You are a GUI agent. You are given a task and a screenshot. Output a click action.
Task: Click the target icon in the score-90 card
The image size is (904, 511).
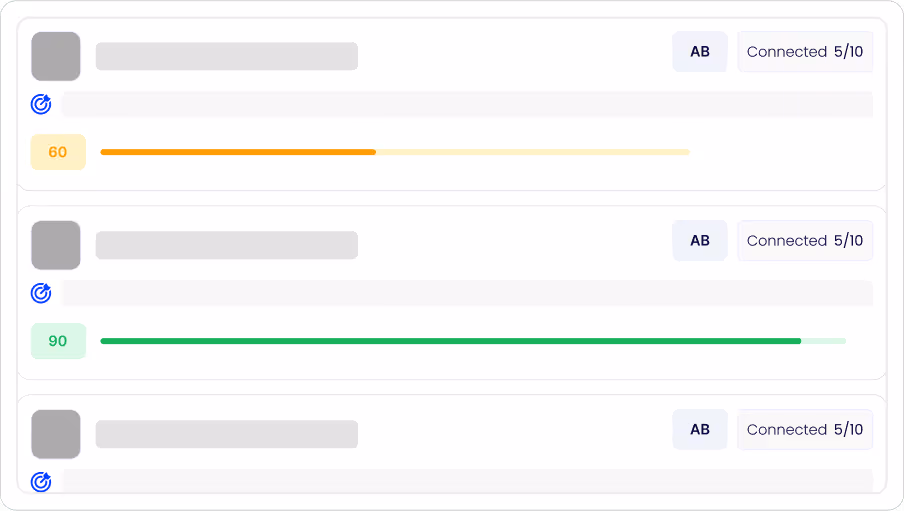(x=41, y=293)
